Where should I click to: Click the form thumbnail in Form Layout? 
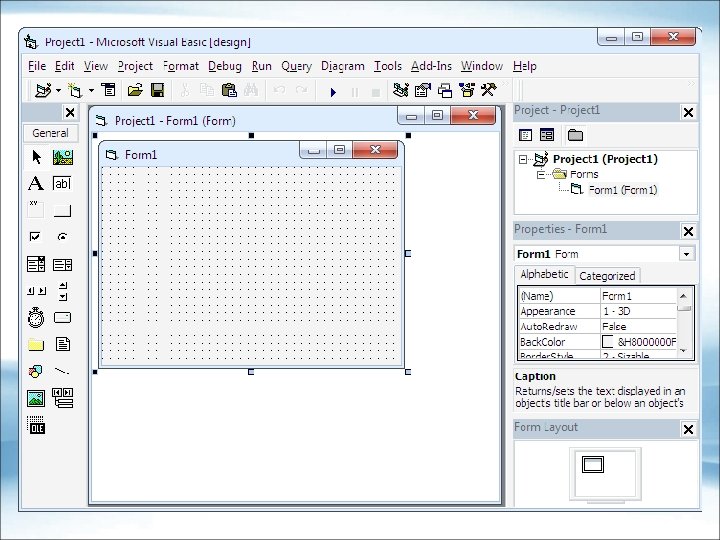593,465
